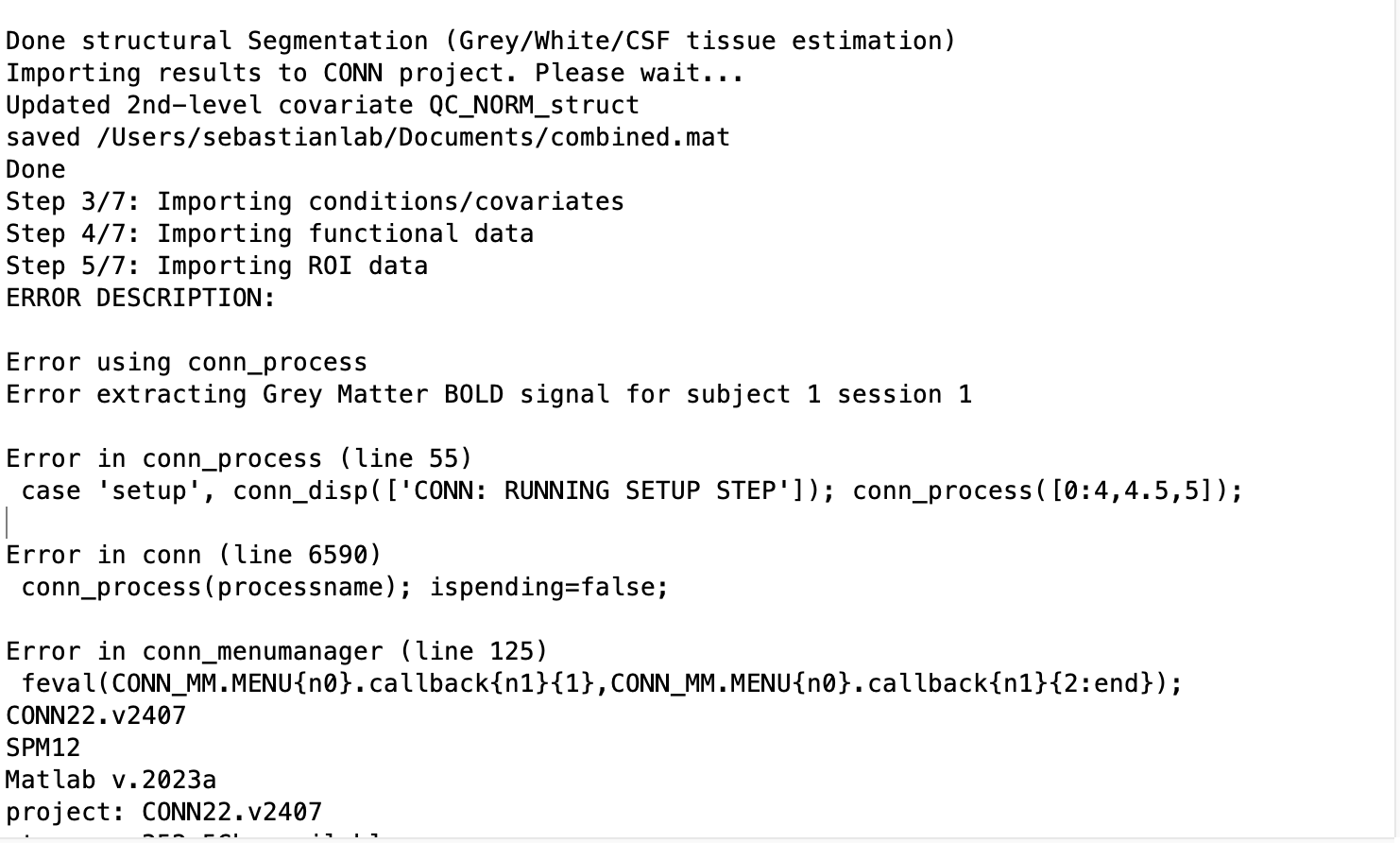Click the feval(CONN_MM.MENU...) code line

[602, 684]
